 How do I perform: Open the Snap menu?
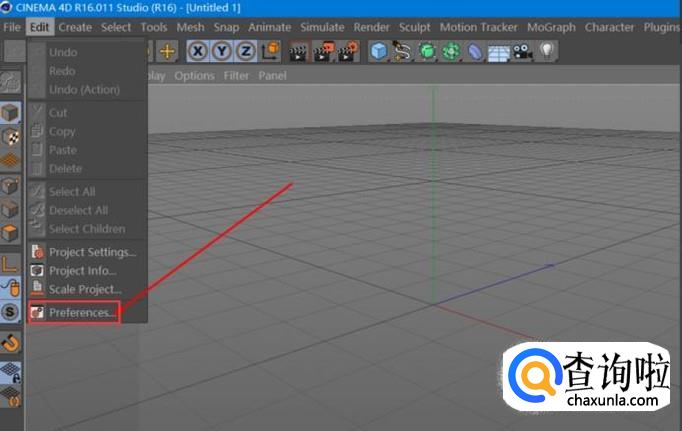coord(226,27)
